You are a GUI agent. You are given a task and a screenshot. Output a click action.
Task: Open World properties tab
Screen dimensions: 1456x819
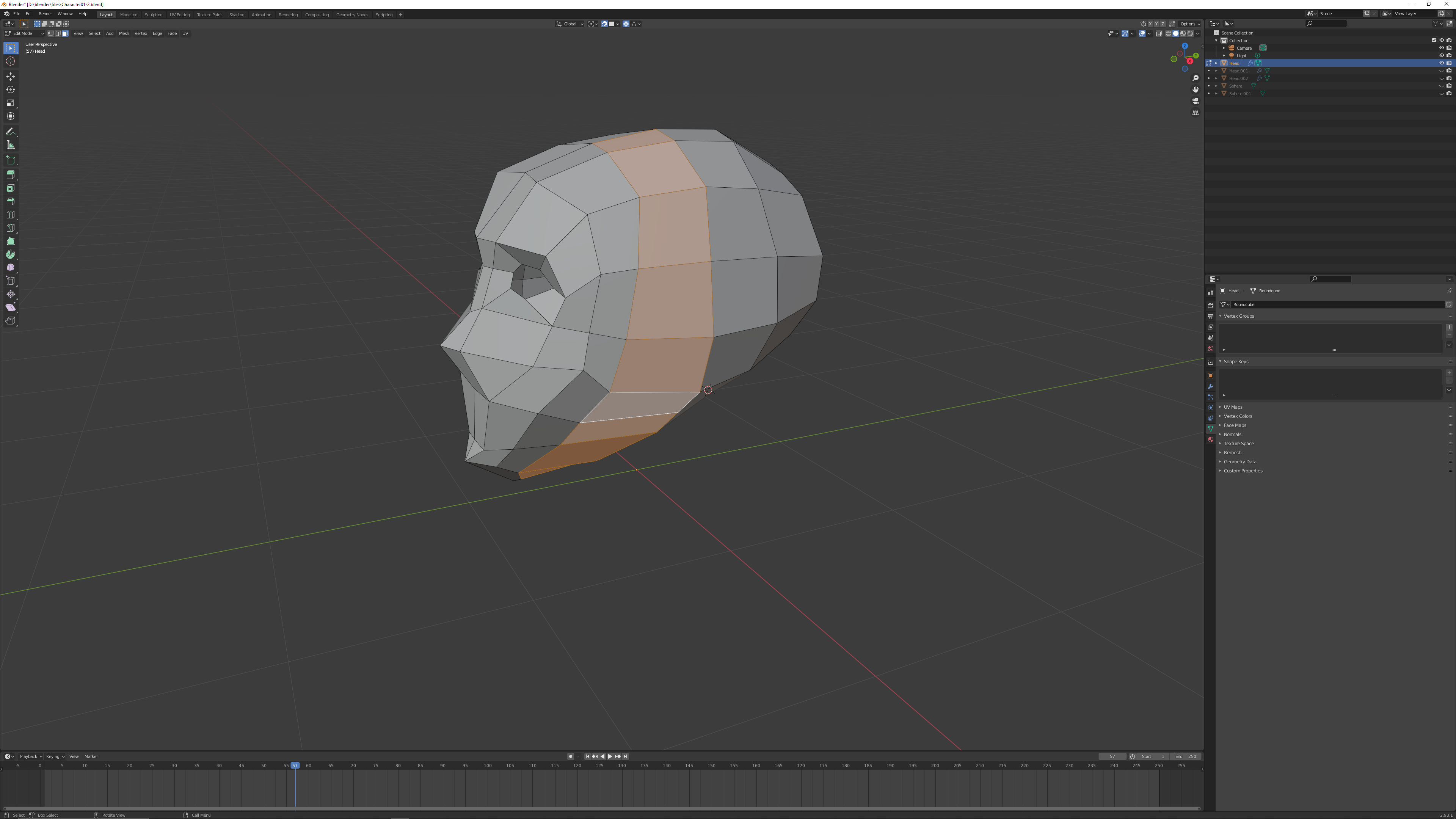pyautogui.click(x=1210, y=349)
